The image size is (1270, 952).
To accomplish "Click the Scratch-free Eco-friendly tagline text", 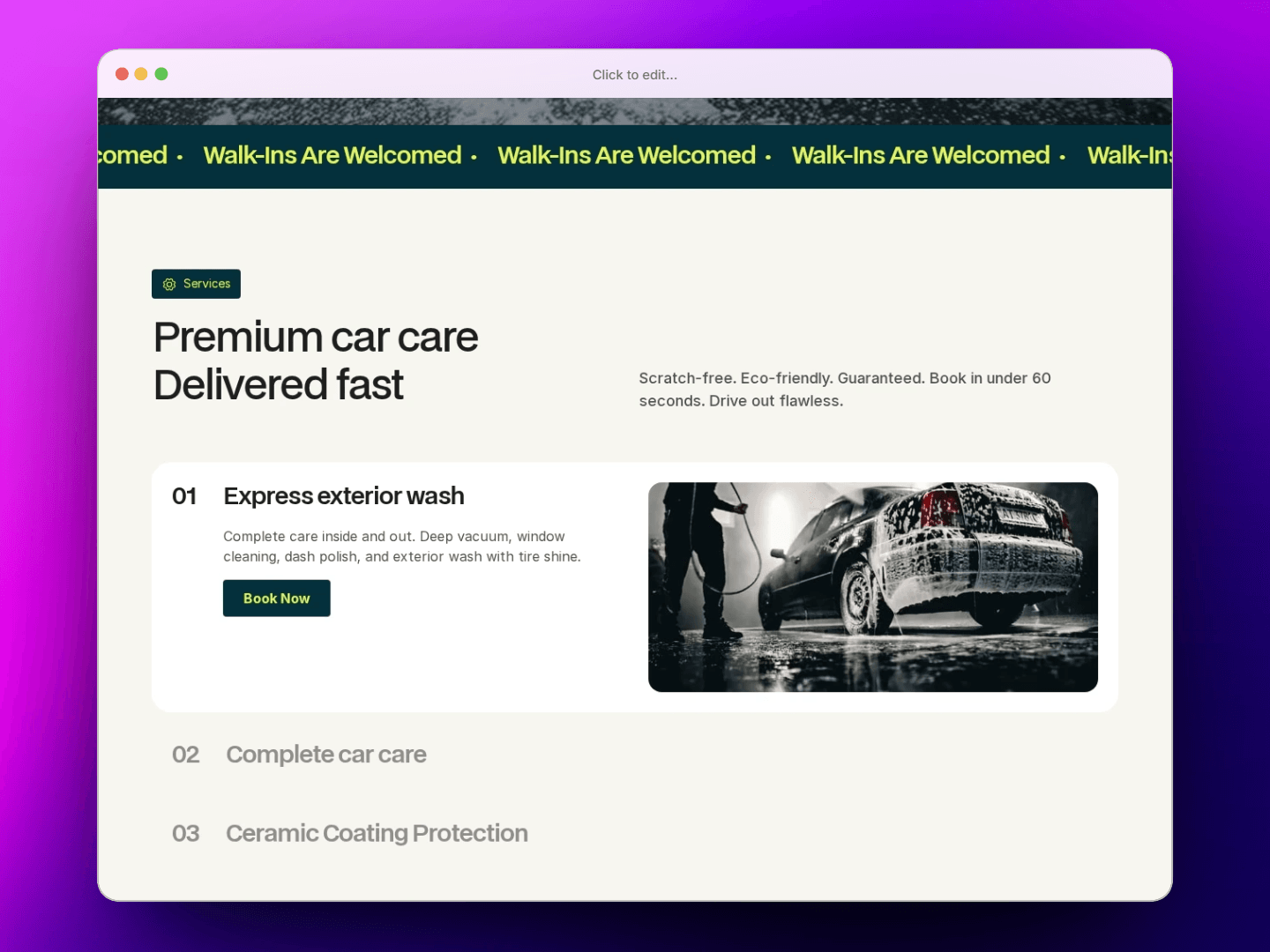I will click(x=845, y=390).
